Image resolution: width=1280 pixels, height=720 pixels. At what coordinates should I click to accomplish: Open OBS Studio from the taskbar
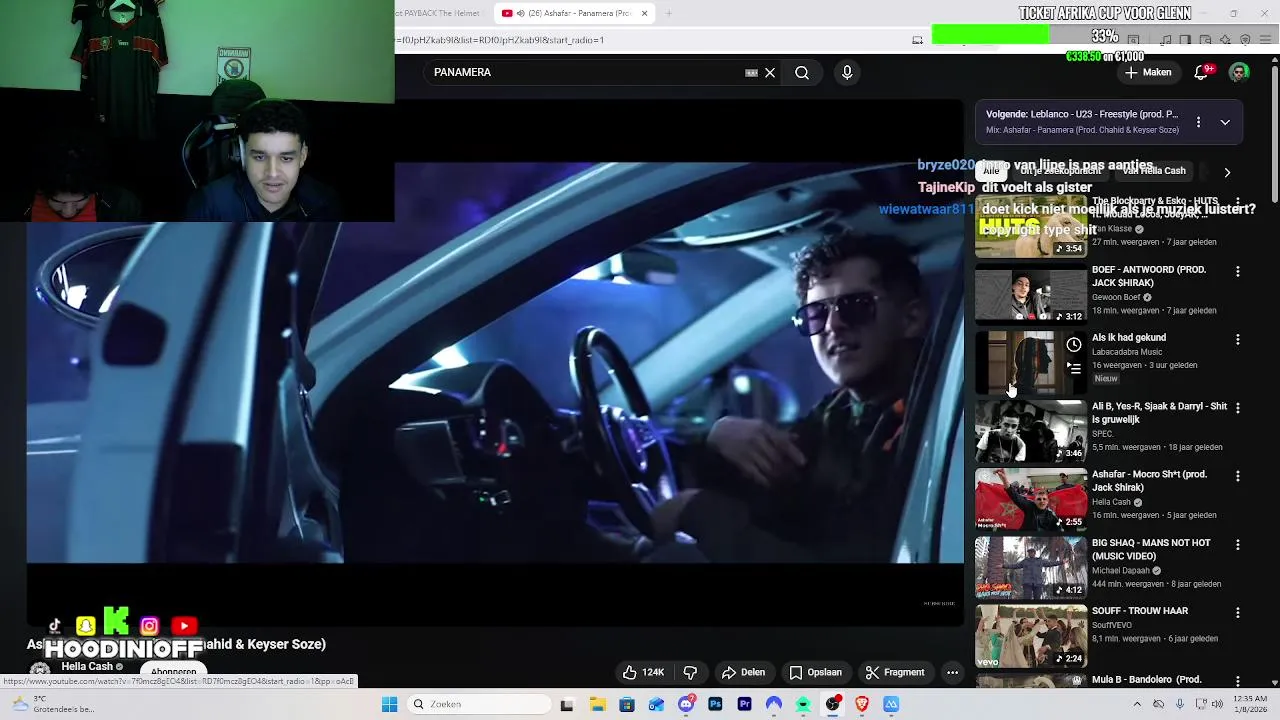832,704
